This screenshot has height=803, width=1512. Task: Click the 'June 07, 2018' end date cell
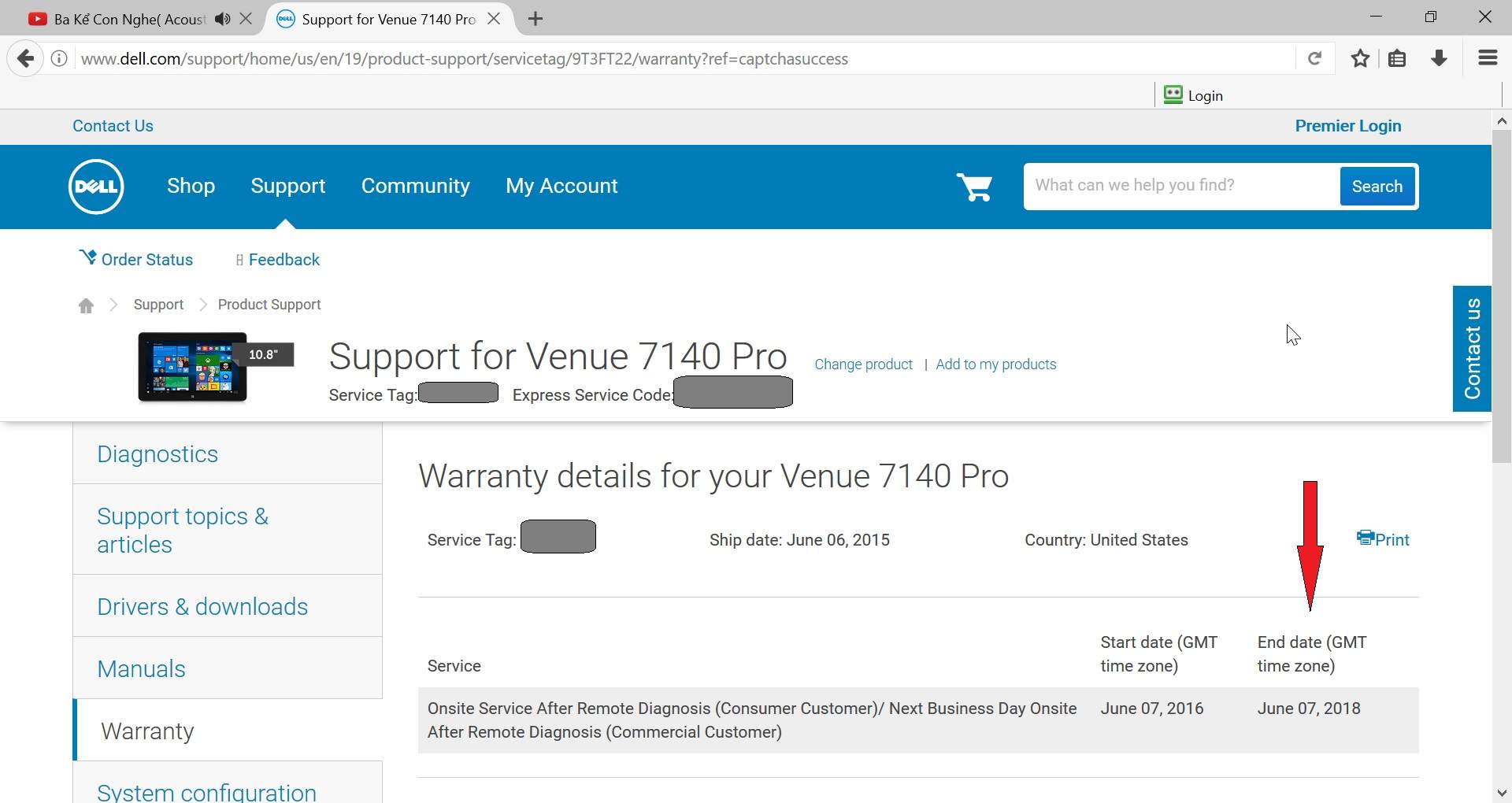pyautogui.click(x=1309, y=708)
